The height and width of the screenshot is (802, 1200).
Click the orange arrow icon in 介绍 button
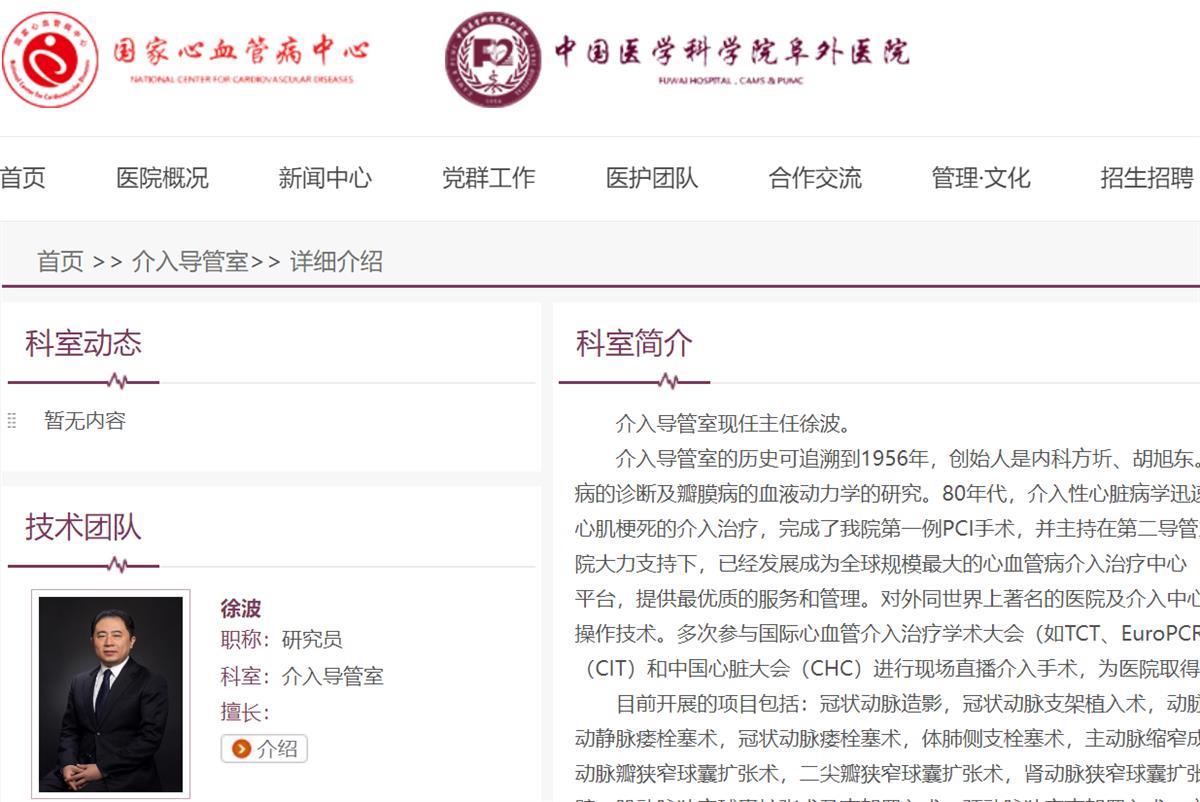pyautogui.click(x=243, y=749)
